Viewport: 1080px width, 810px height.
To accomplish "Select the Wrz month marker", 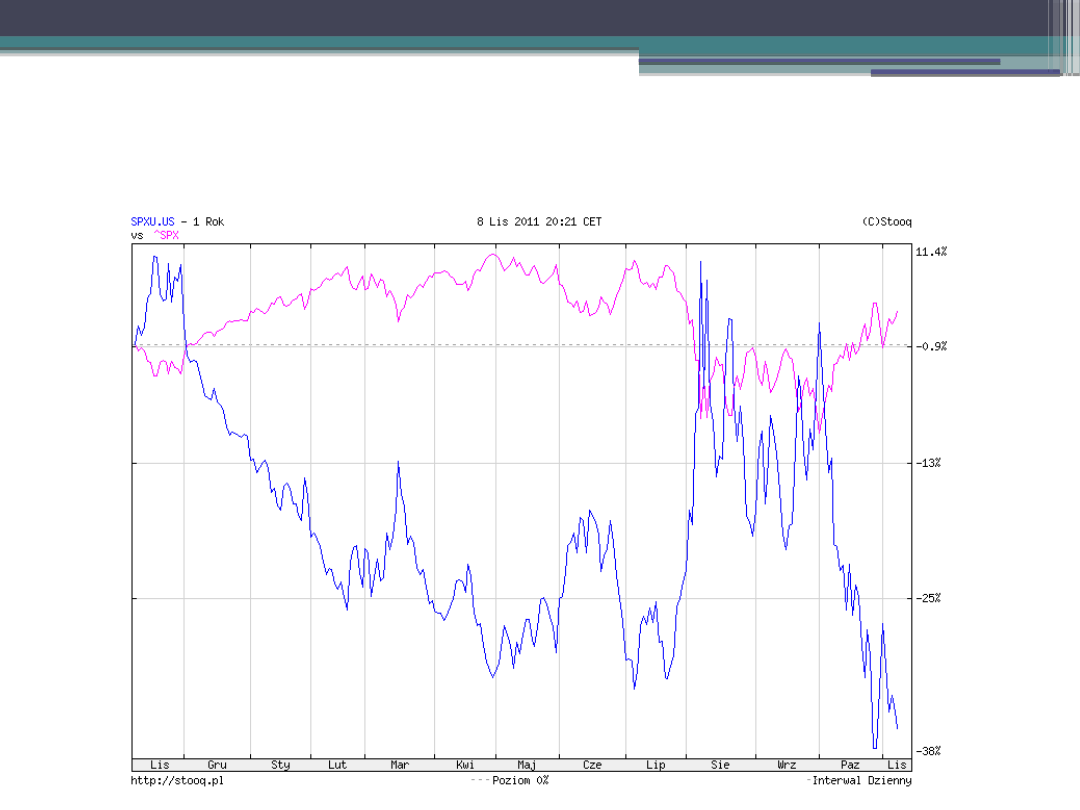I will [787, 765].
